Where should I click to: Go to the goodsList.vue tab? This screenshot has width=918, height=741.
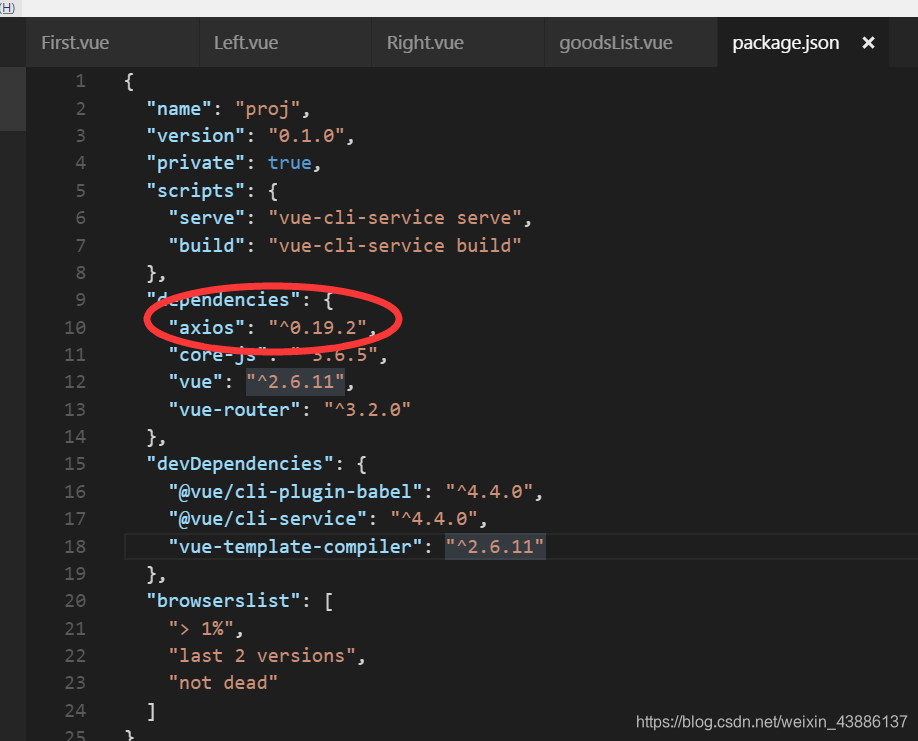(631, 42)
